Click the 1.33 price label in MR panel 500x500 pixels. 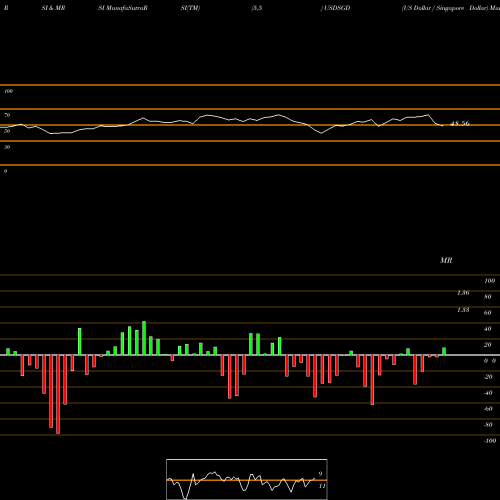(x=463, y=310)
